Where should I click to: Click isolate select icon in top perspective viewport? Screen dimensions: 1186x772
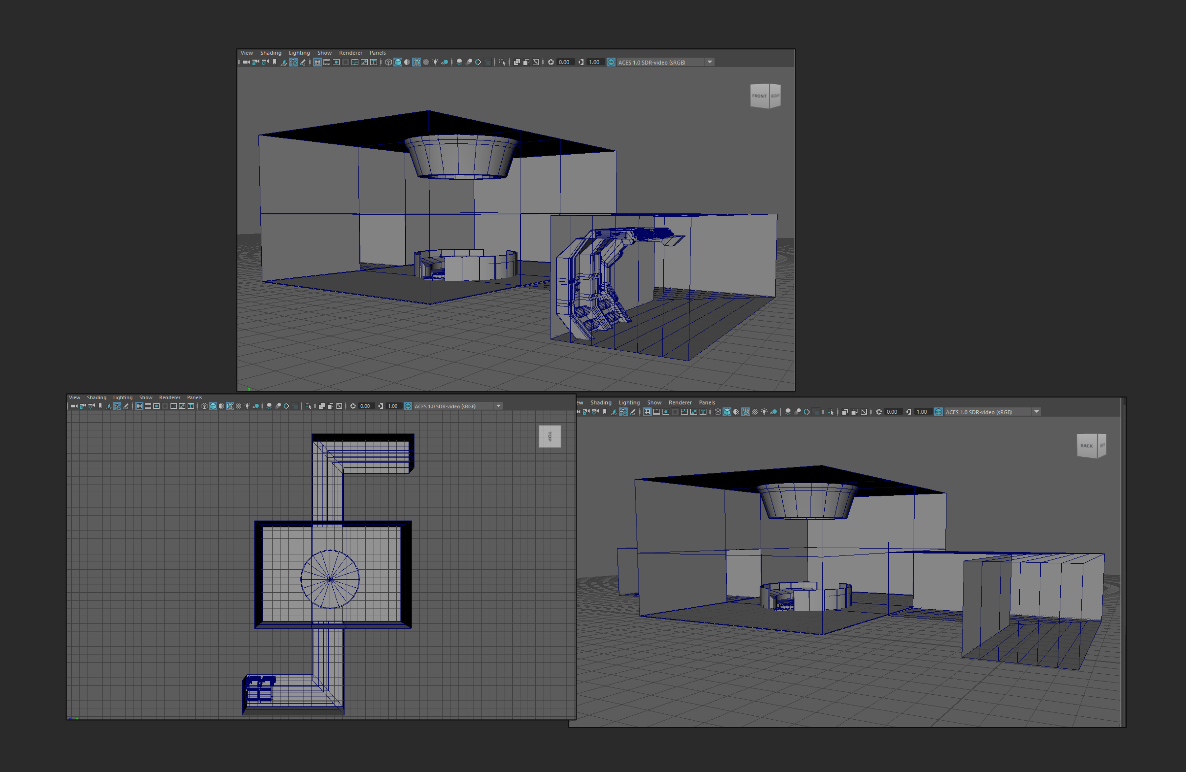pos(500,62)
